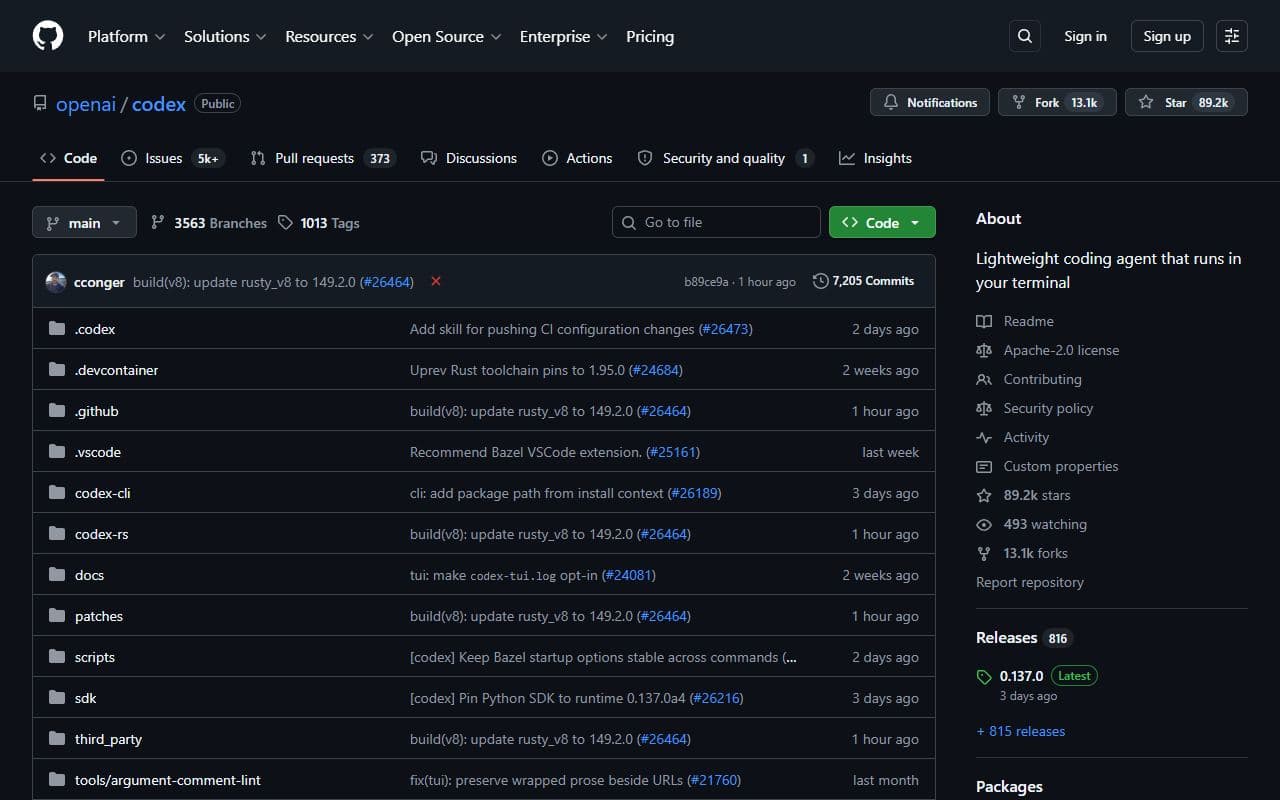1280x800 pixels.
Task: Select the Code tab
Action: 68,158
